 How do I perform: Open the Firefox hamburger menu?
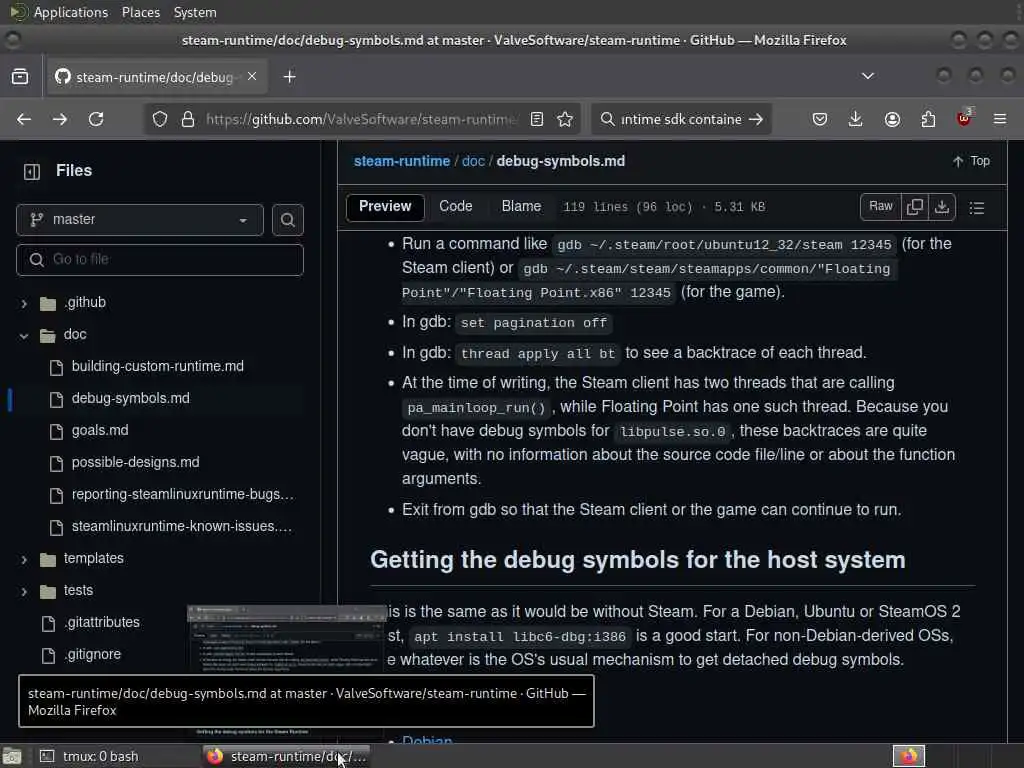1000,119
